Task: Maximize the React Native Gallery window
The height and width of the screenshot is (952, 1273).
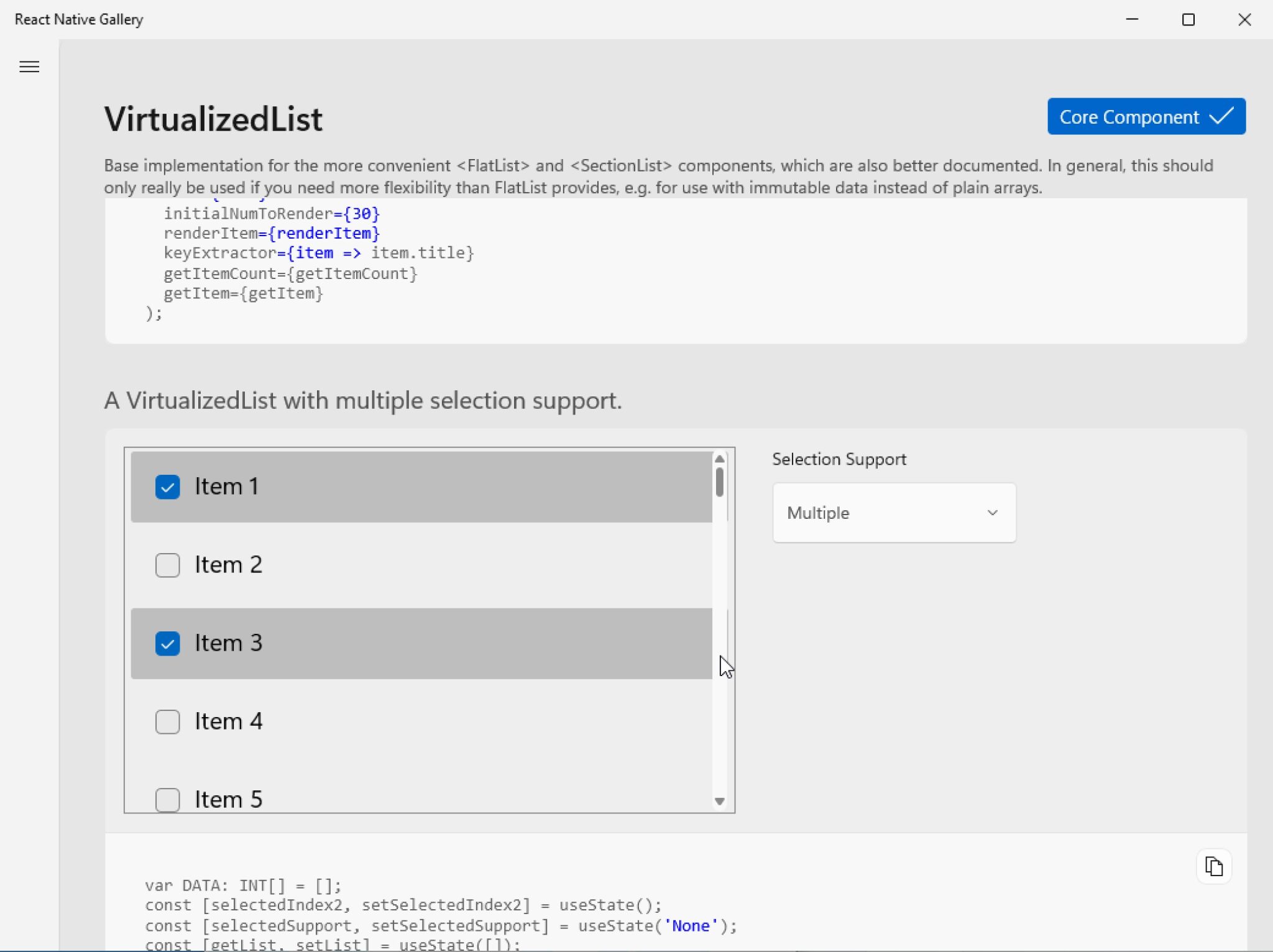Action: click(x=1188, y=19)
